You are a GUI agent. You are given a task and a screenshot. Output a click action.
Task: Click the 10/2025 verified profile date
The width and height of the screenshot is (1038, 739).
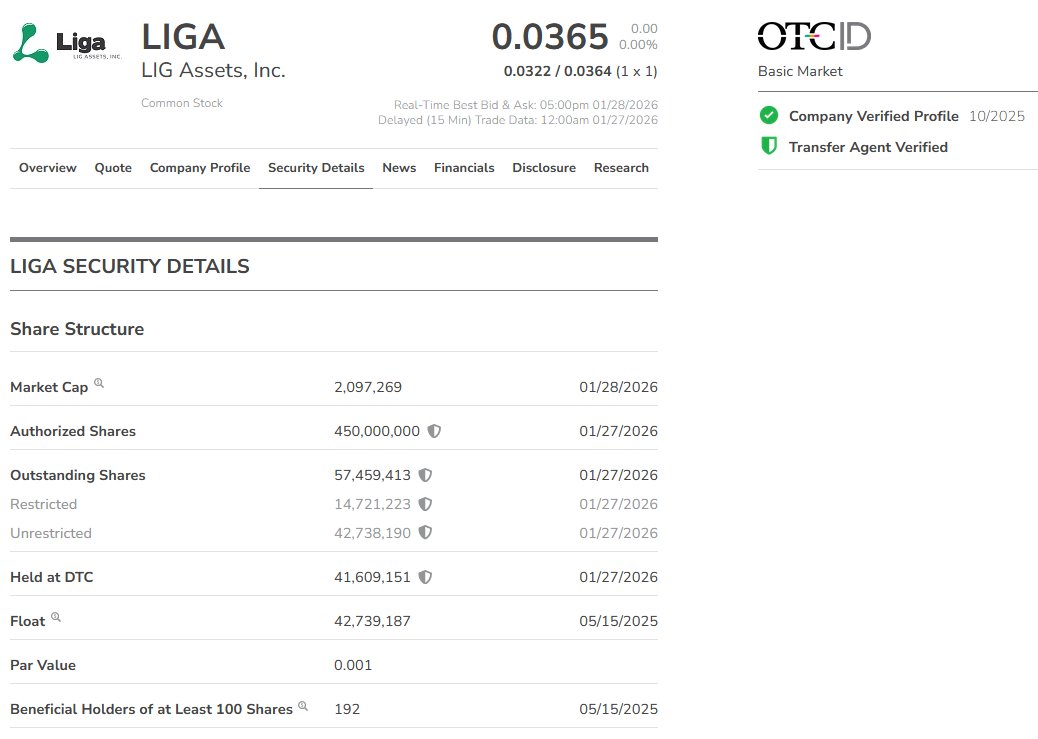tap(997, 116)
